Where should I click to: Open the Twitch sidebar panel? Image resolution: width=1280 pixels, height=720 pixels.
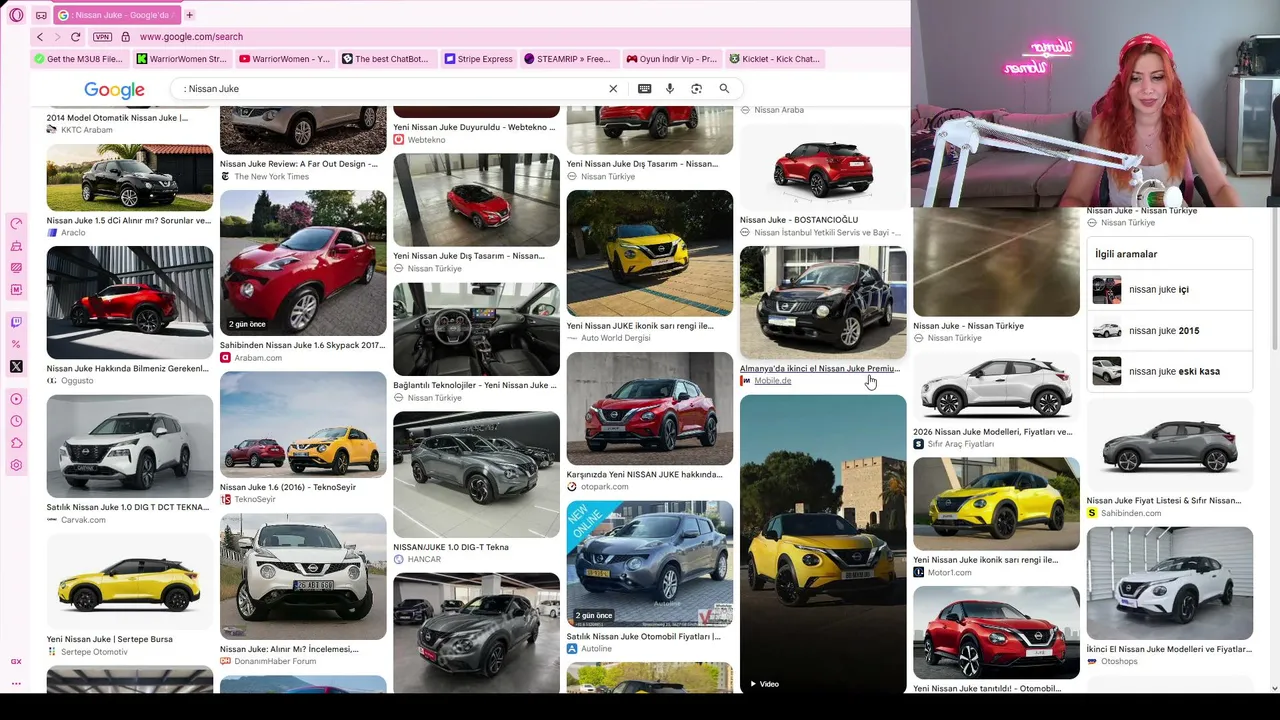(x=16, y=322)
